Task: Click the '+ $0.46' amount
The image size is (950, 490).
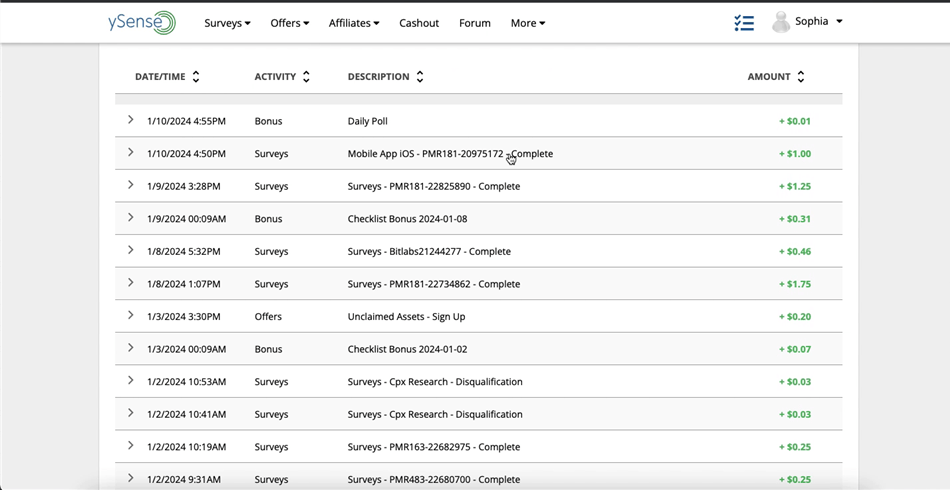Action: tap(795, 251)
